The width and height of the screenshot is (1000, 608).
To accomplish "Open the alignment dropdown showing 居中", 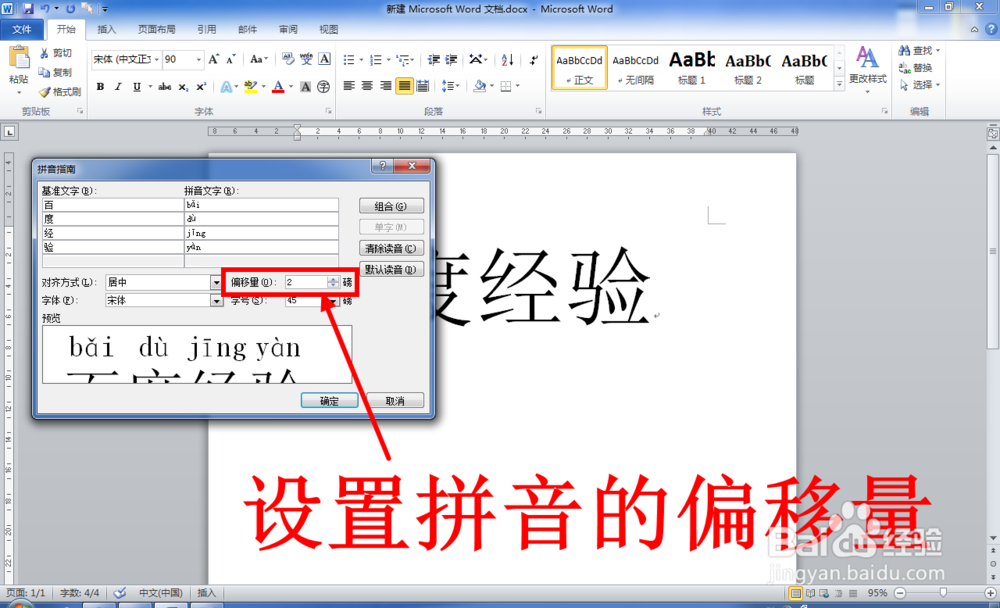I will pos(216,282).
